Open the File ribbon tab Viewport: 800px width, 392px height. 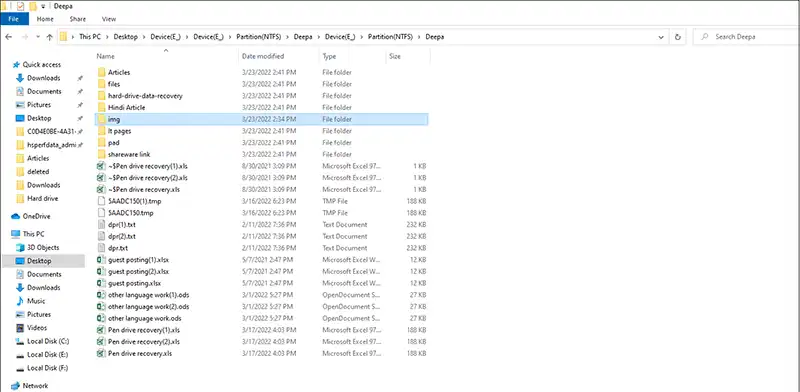coord(14,19)
